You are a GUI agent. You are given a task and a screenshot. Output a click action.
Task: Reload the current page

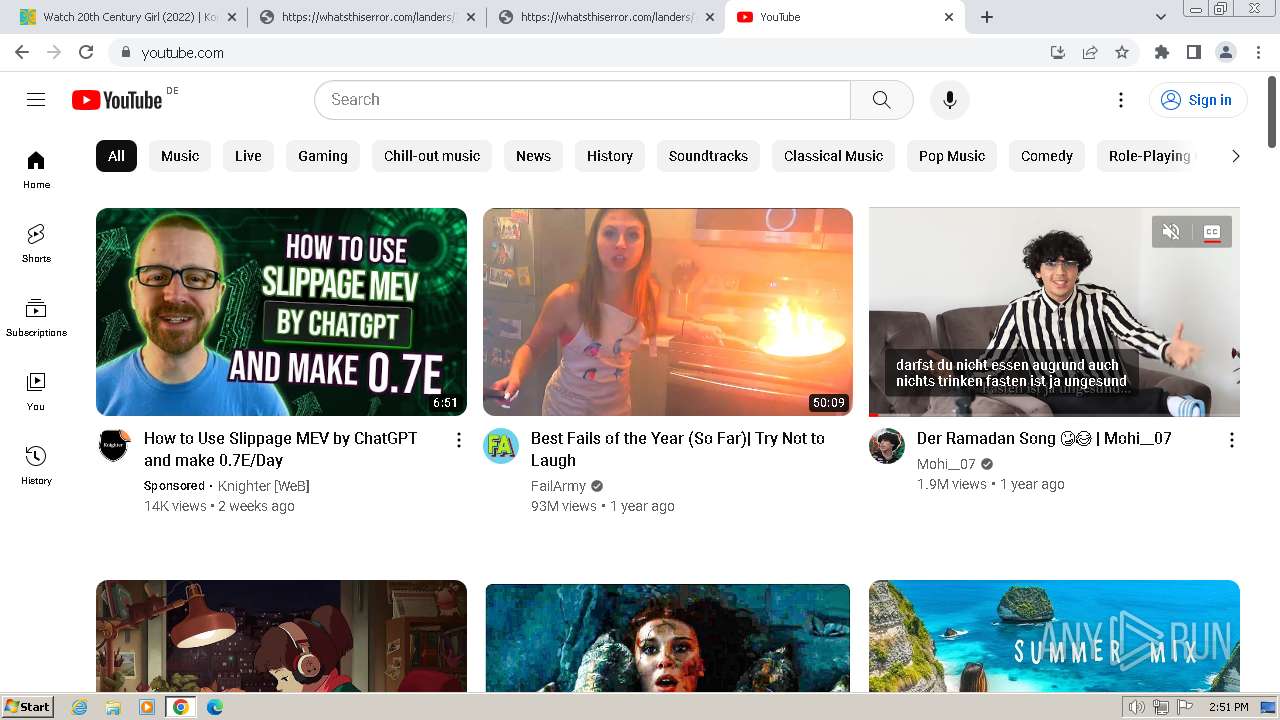[86, 52]
